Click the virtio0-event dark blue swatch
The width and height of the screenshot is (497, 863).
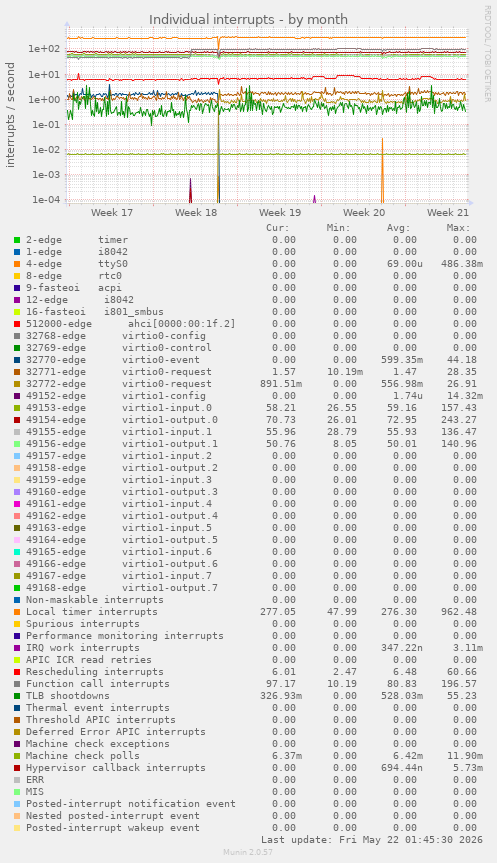coord(17,359)
